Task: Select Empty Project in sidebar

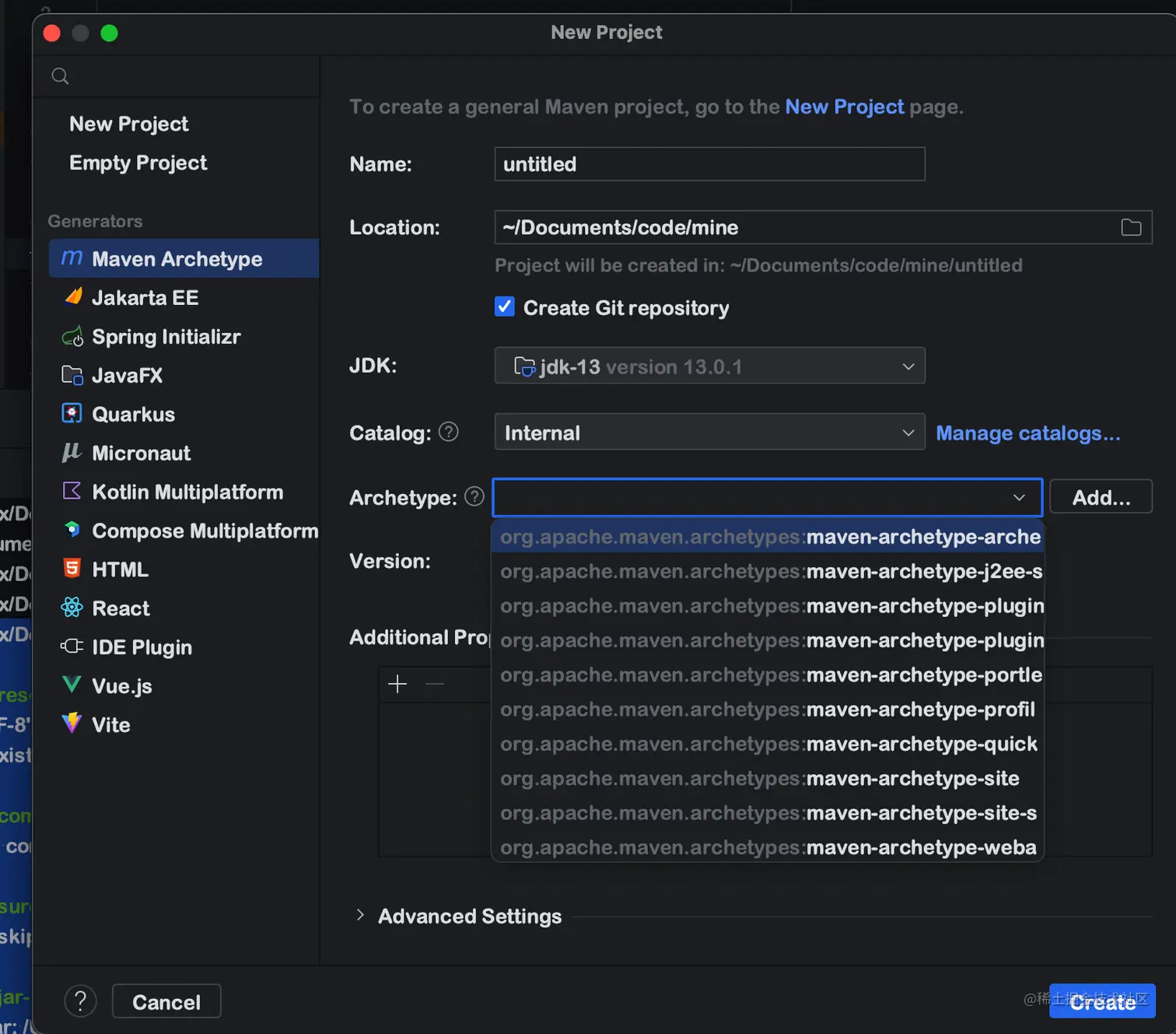Action: click(x=138, y=163)
